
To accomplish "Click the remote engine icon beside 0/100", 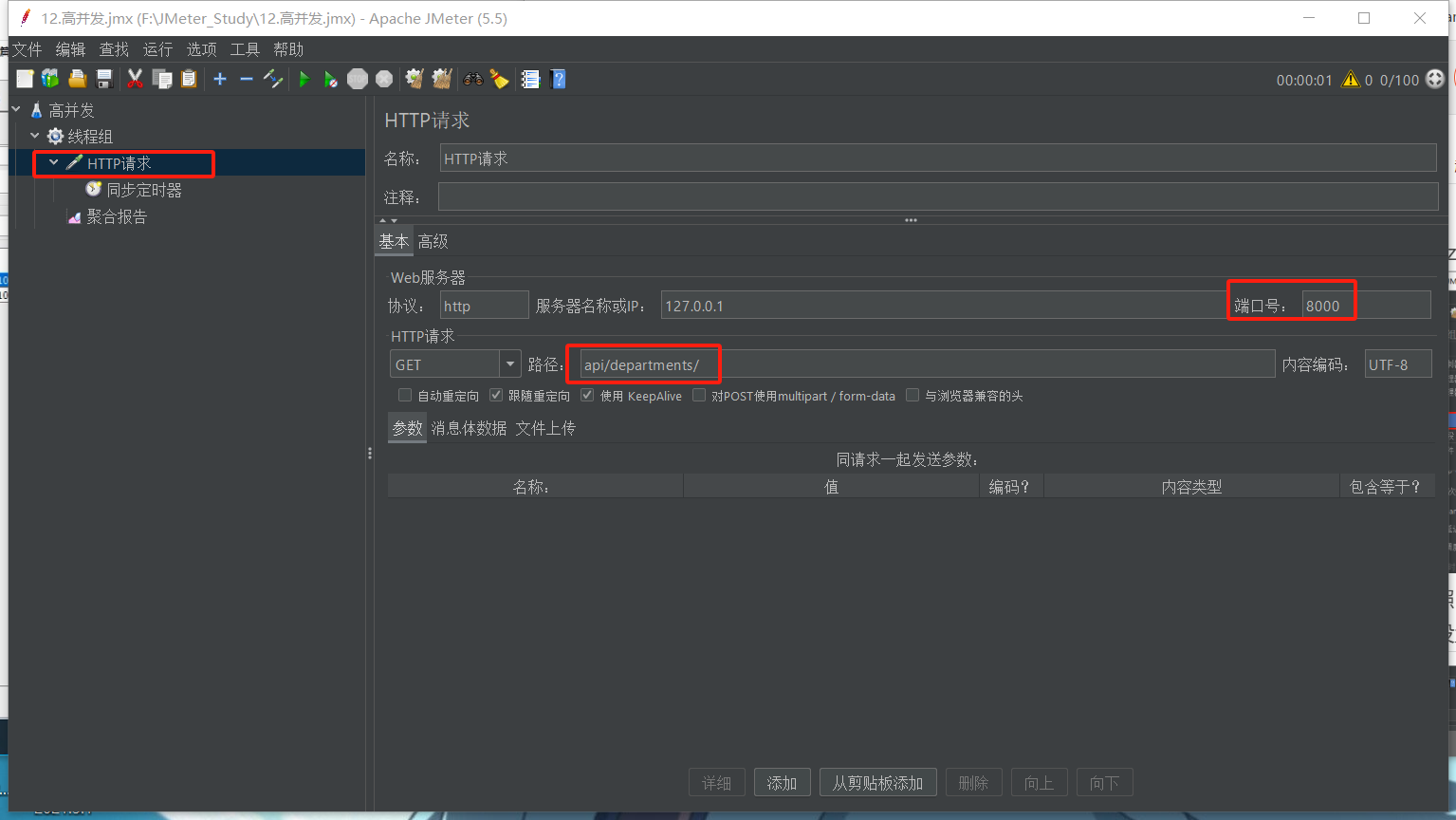I will pos(1435,80).
